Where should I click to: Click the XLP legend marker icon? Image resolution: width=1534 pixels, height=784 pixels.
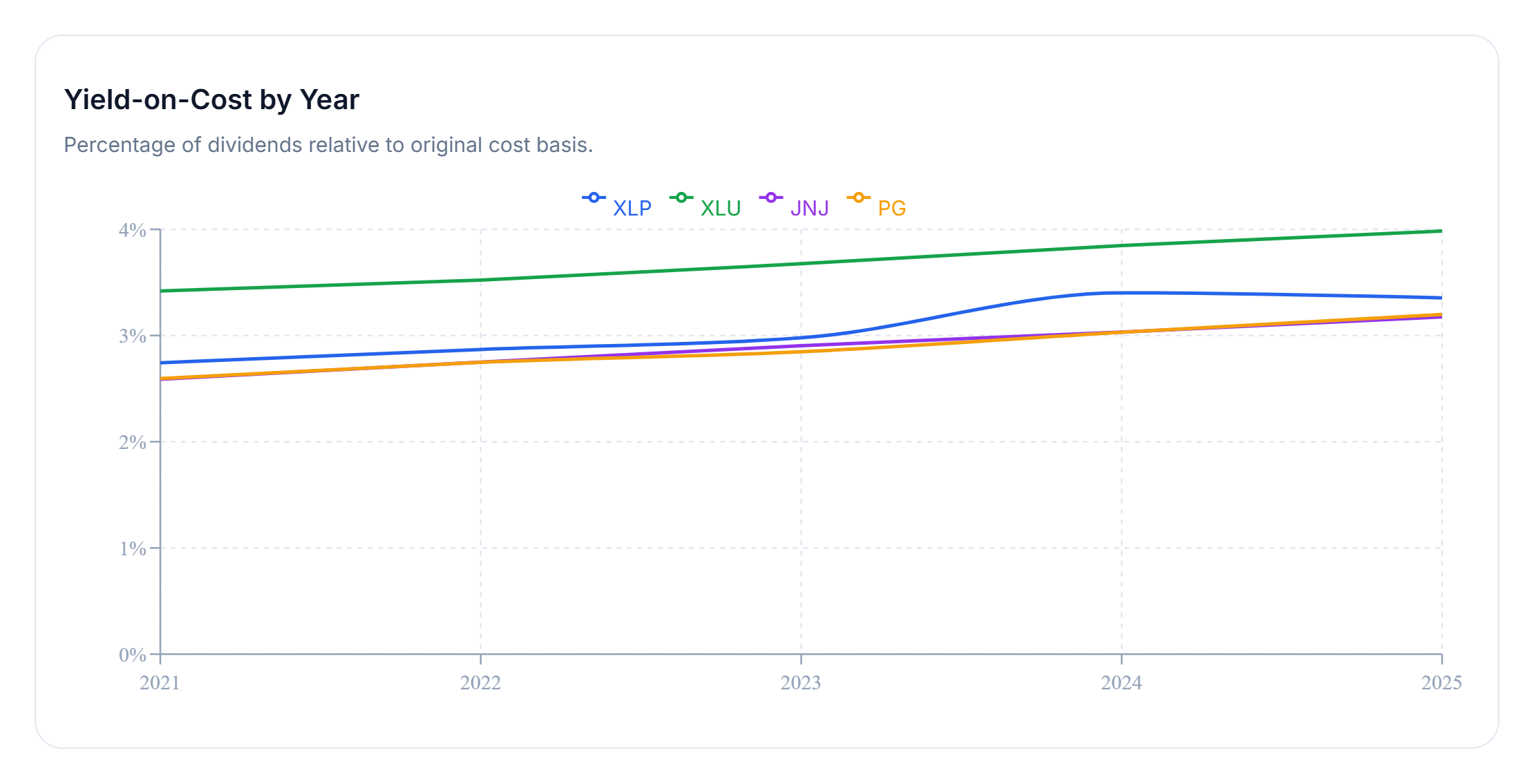[594, 198]
